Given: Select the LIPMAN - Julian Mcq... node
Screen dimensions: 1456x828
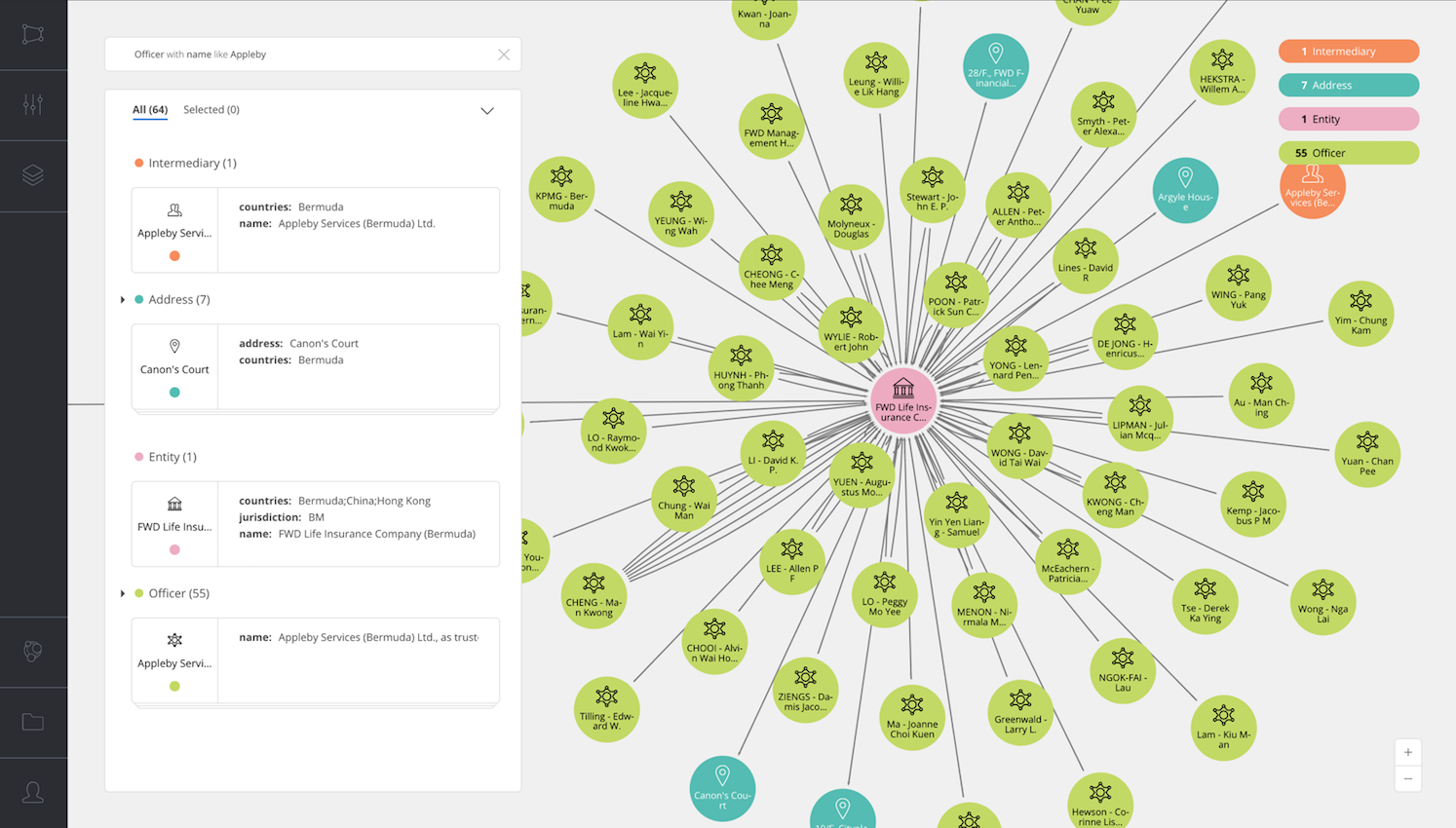Looking at the screenshot, I should point(1139,419).
